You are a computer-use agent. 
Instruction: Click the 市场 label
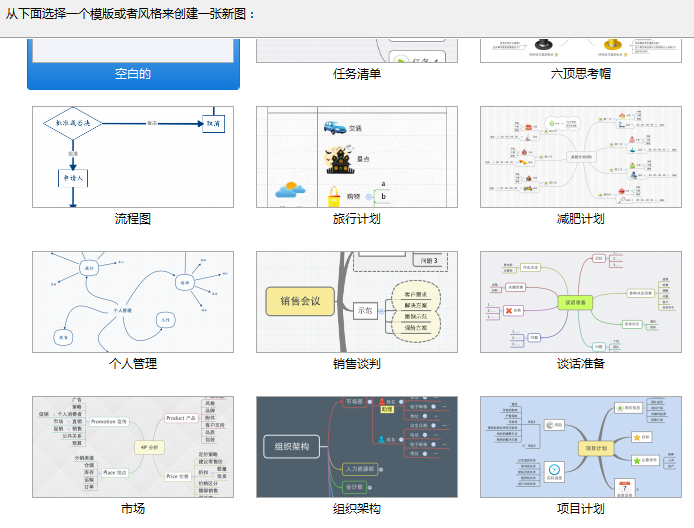133,509
